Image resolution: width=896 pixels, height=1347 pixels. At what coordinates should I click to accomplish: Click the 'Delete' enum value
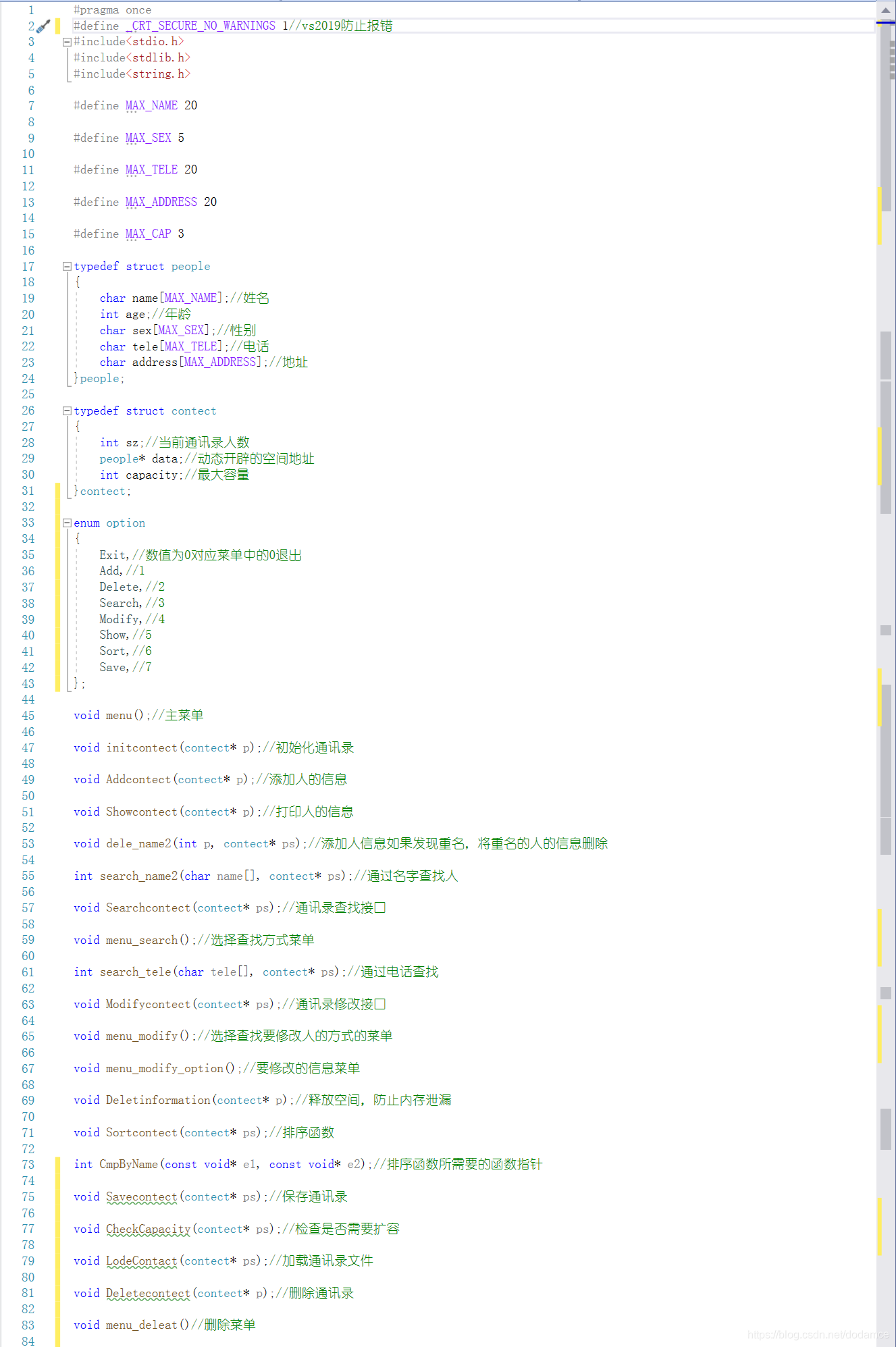pyautogui.click(x=120, y=587)
